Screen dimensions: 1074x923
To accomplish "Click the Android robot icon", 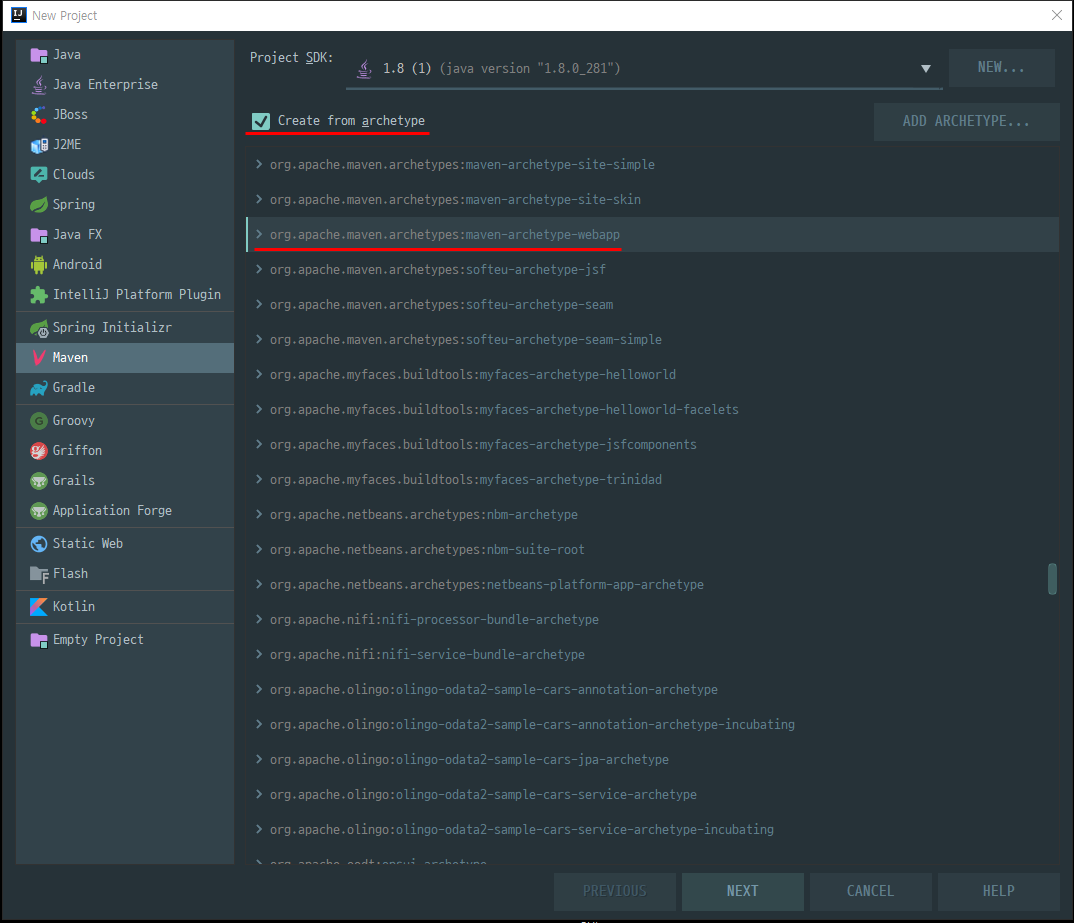I will point(39,265).
